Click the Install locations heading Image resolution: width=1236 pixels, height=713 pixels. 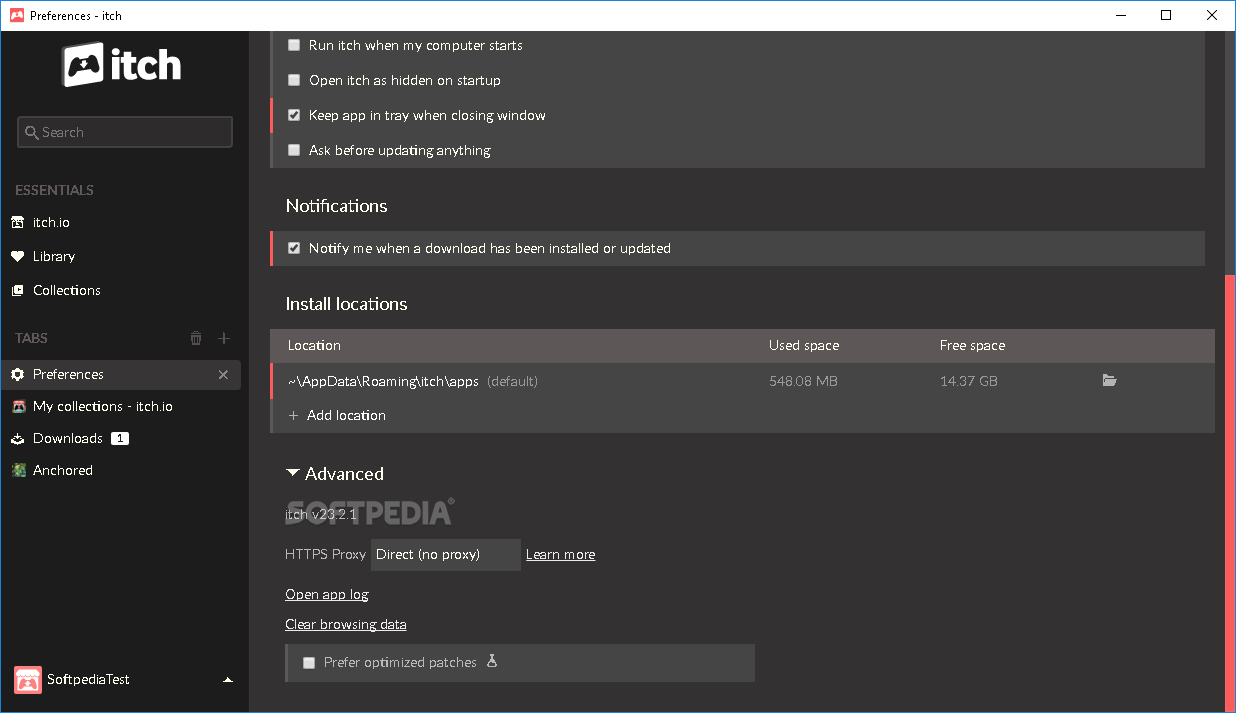click(346, 304)
